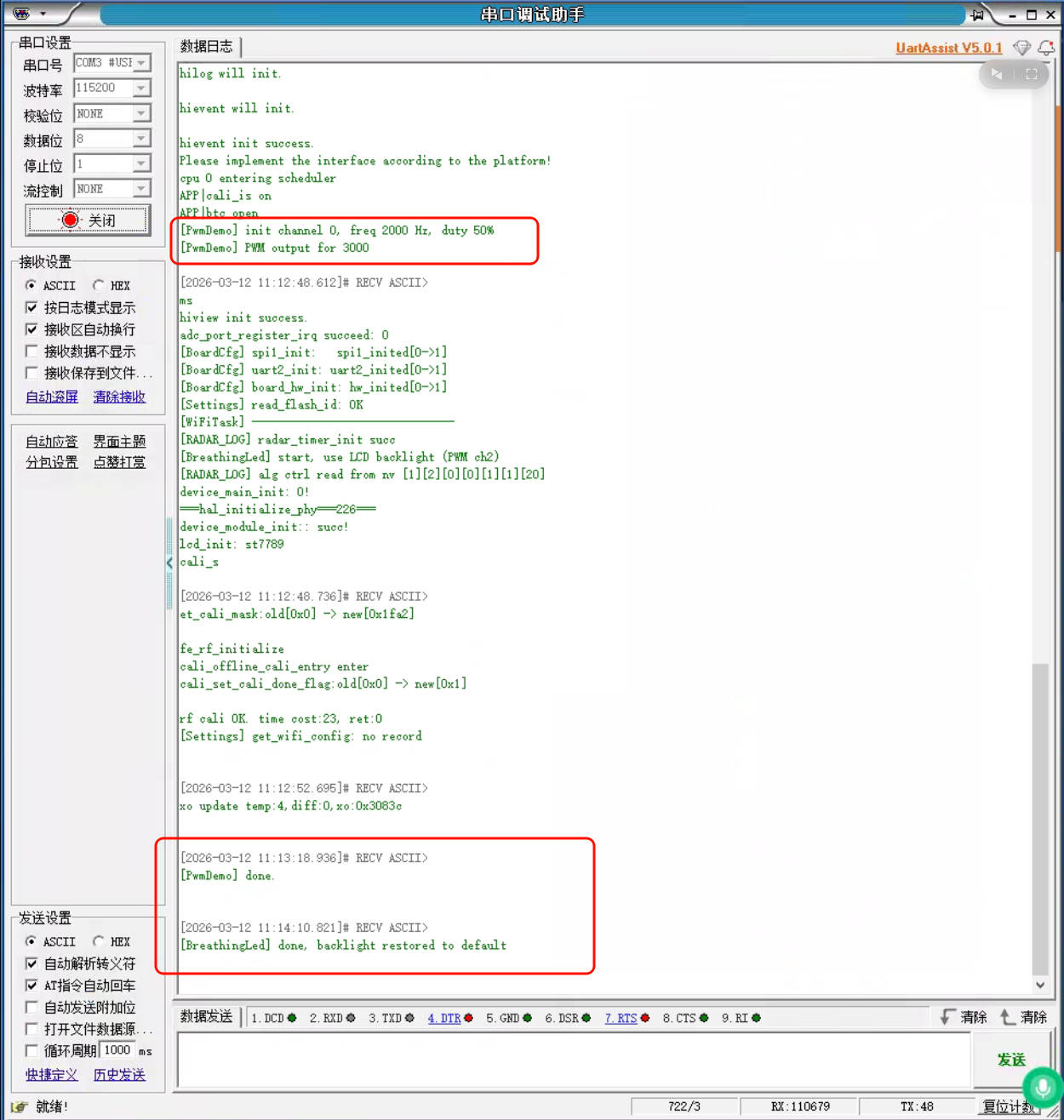Click the play icon in the floating overlay
1064x1120 pixels.
click(x=996, y=75)
